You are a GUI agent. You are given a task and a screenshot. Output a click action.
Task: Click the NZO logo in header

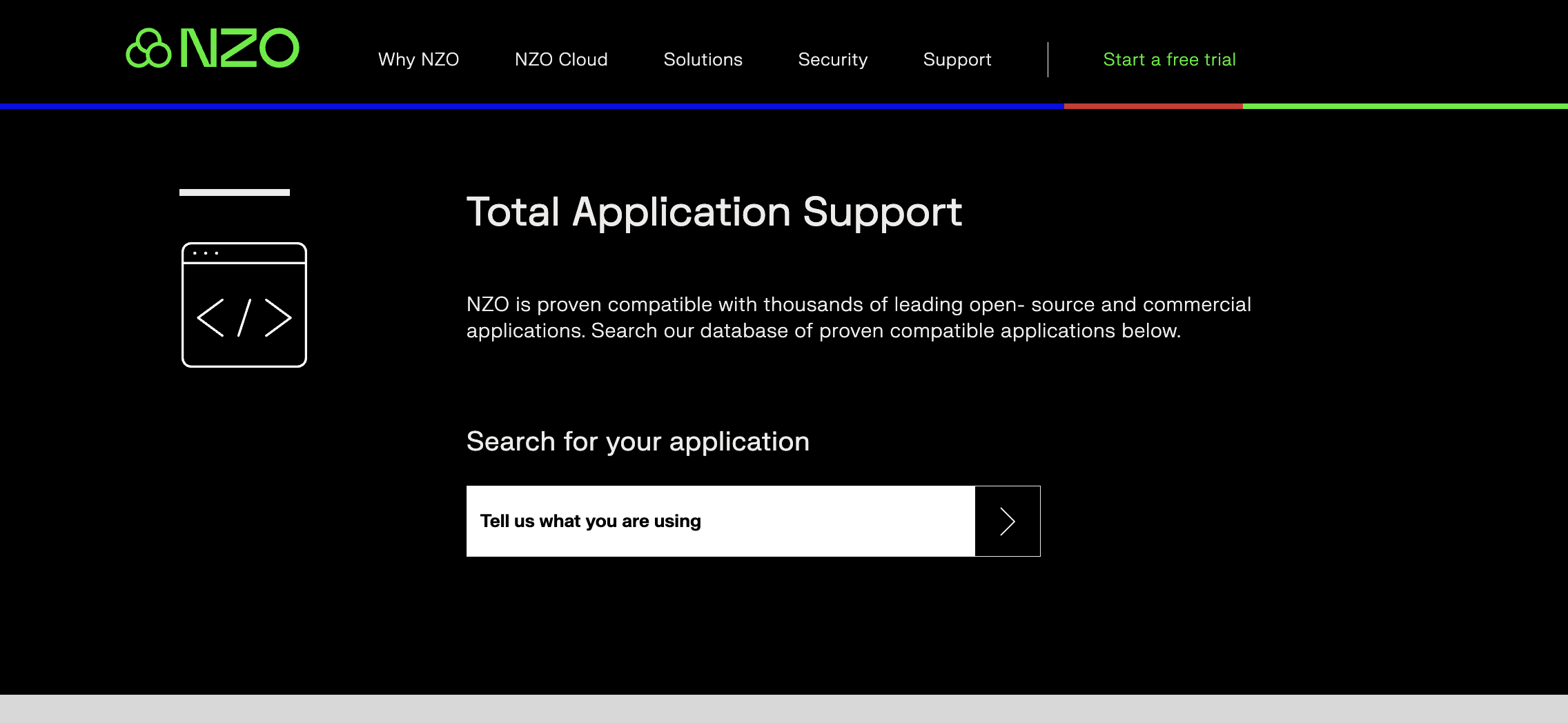coord(213,48)
